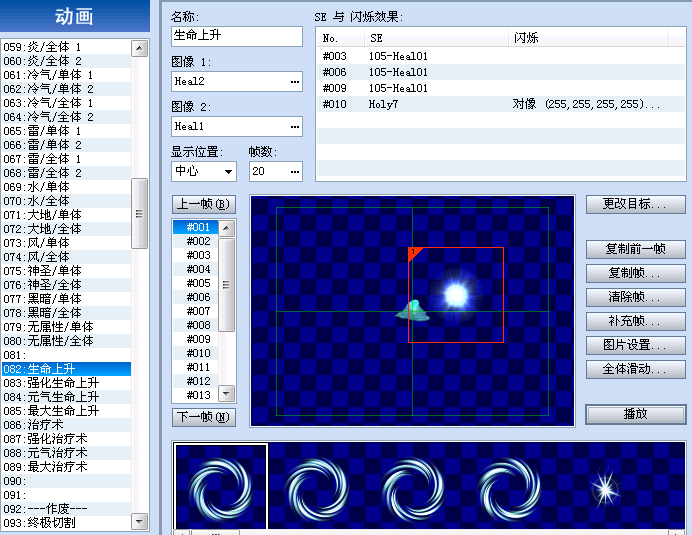Click the 清除帧 button

pyautogui.click(x=636, y=297)
